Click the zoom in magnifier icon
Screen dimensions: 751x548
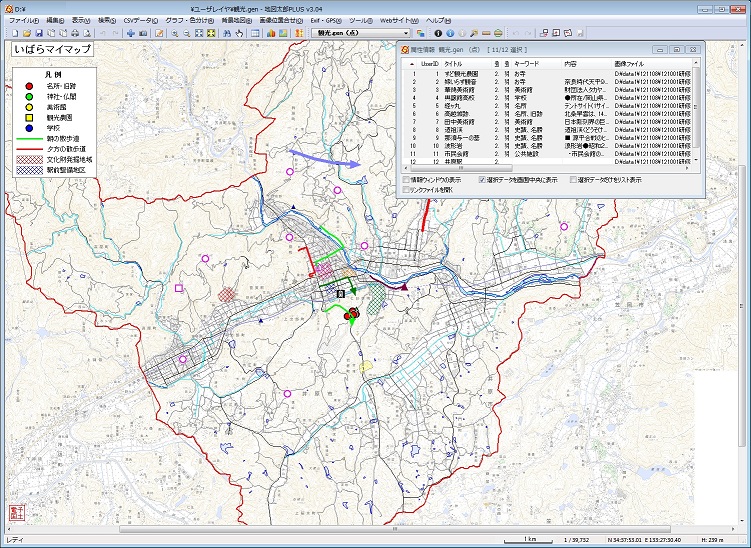pos(173,33)
